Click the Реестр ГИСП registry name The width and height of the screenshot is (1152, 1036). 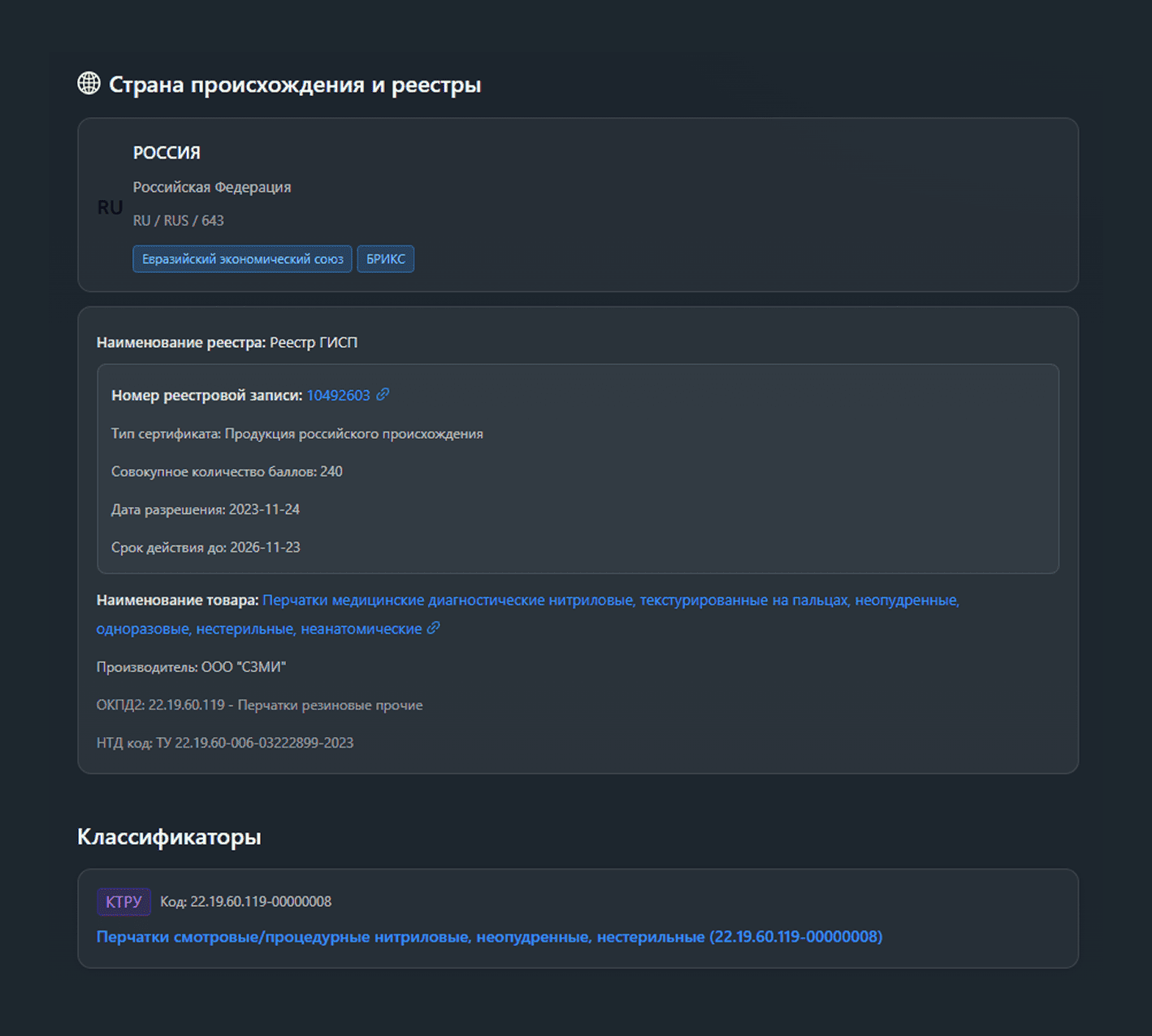pyautogui.click(x=314, y=343)
